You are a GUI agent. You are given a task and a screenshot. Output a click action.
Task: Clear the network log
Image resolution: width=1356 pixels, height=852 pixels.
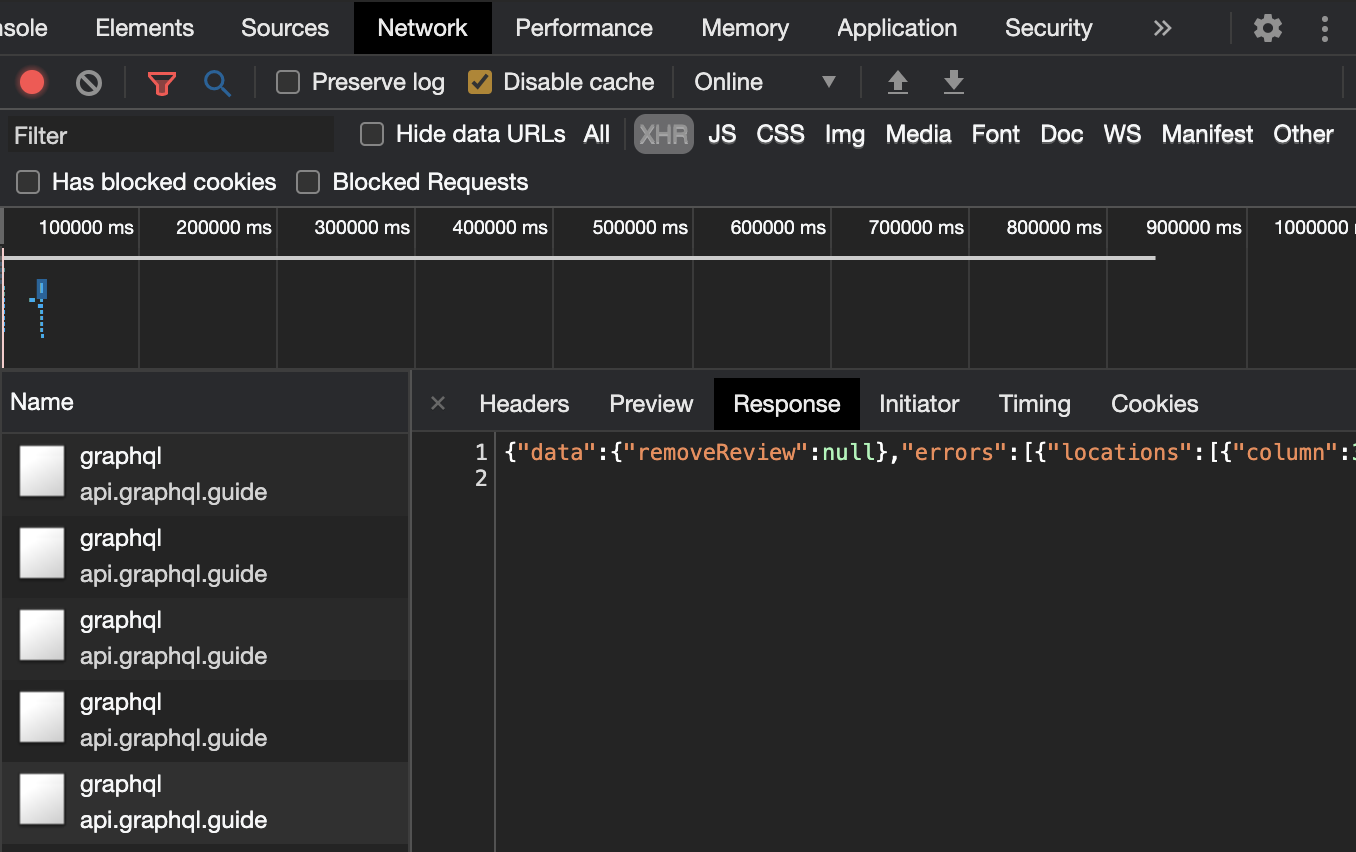pyautogui.click(x=89, y=82)
